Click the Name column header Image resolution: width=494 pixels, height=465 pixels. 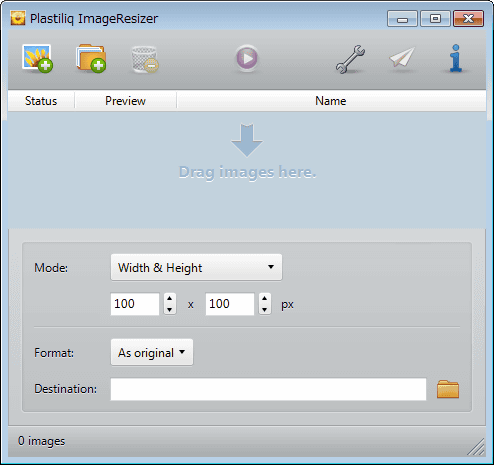(331, 101)
